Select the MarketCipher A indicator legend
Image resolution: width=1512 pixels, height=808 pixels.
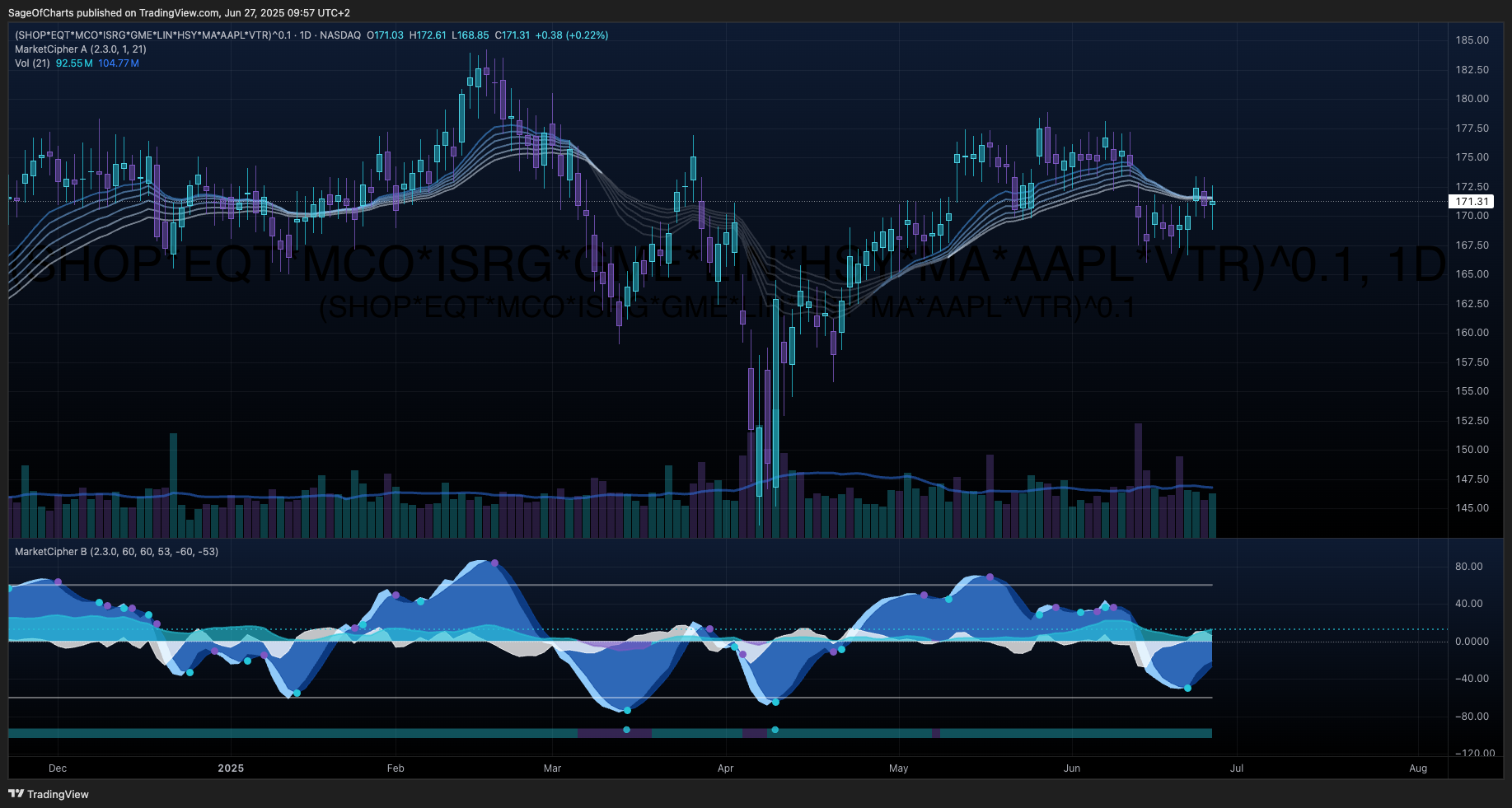[x=81, y=49]
